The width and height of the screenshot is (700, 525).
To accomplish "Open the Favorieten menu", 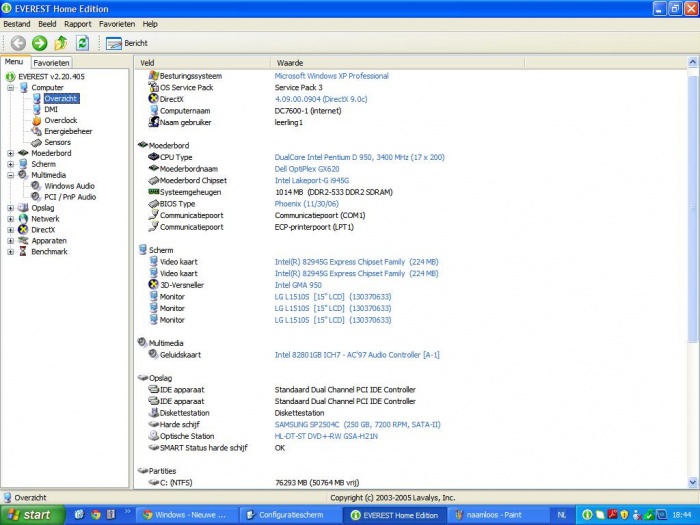I will [117, 24].
